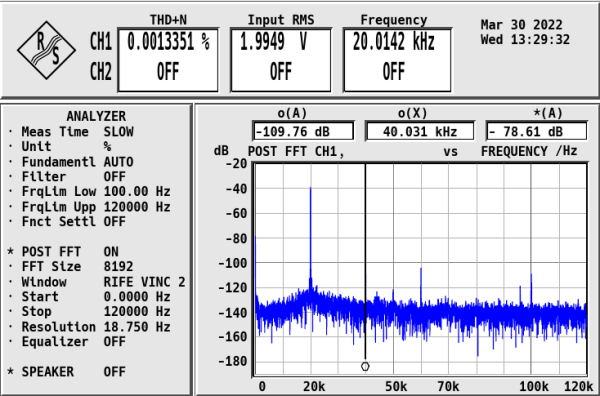This screenshot has width=600, height=396.
Task: Click the CH1 channel label
Action: [x=101, y=42]
